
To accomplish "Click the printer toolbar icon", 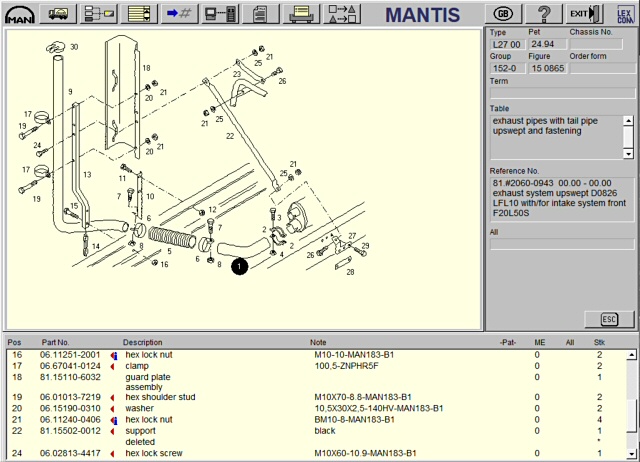I will click(x=301, y=14).
